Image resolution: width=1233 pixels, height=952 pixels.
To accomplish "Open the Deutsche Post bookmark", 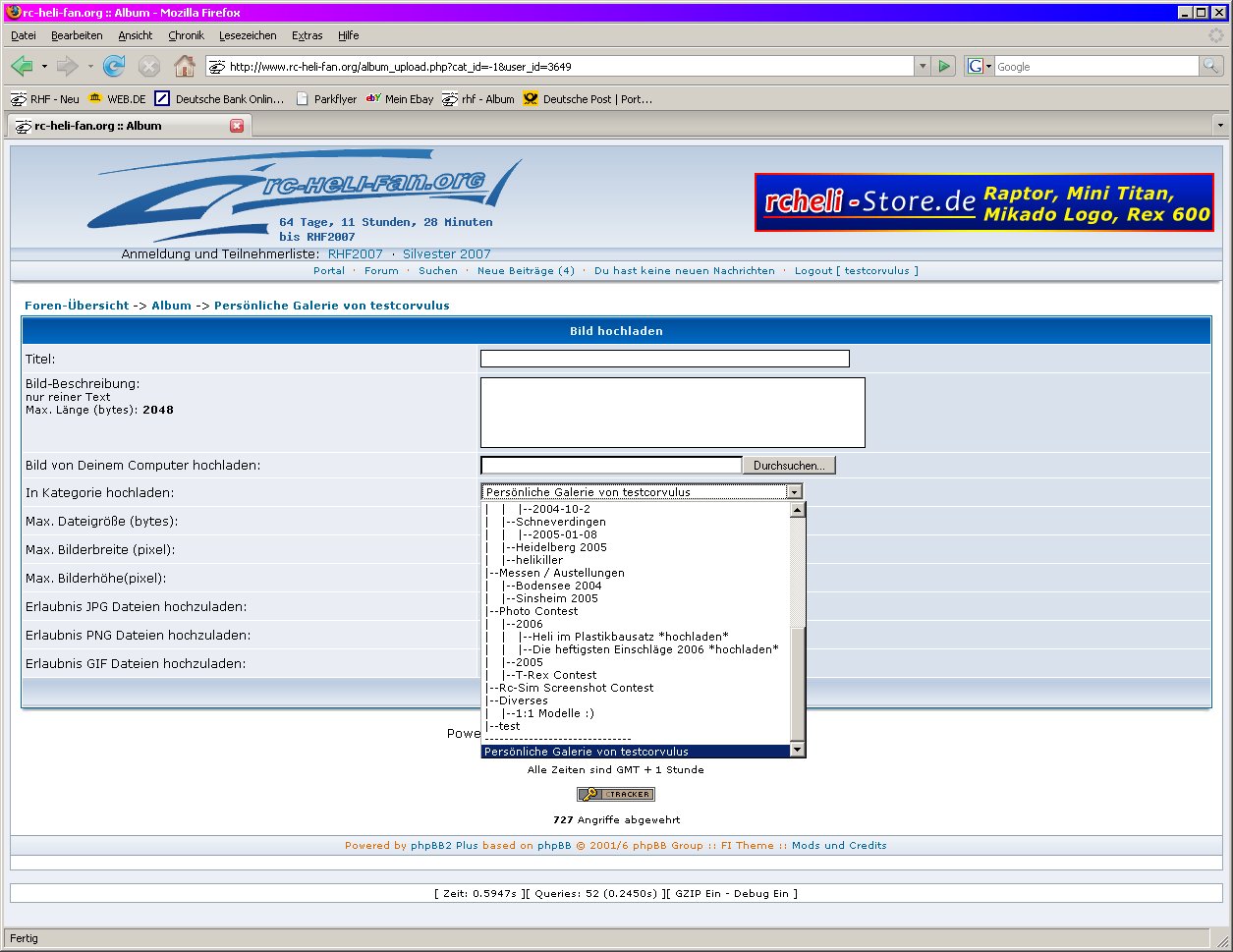I will point(588,99).
